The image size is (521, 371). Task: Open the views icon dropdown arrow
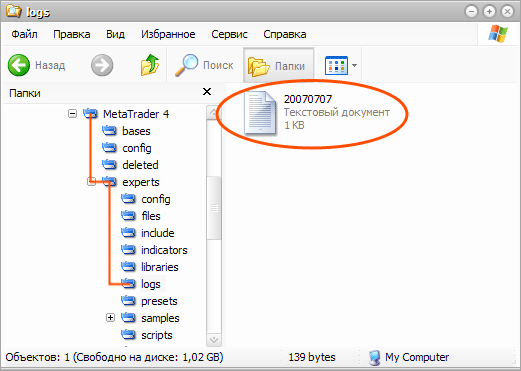pyautogui.click(x=354, y=65)
